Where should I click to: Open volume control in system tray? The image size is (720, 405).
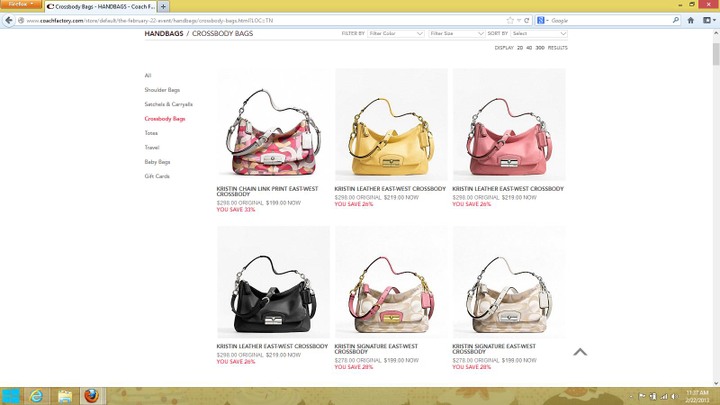(674, 396)
